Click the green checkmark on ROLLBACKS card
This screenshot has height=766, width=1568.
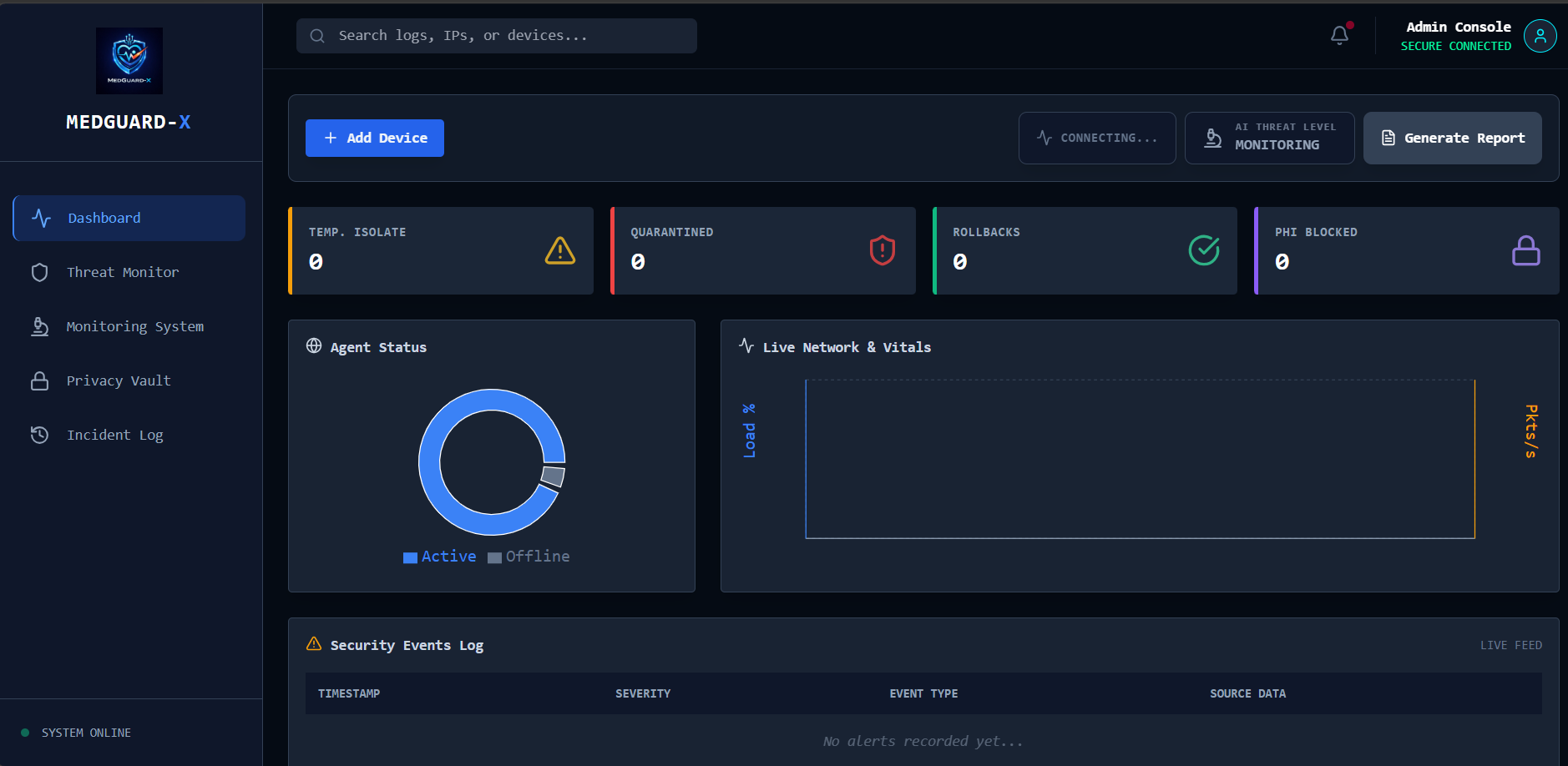point(1203,250)
